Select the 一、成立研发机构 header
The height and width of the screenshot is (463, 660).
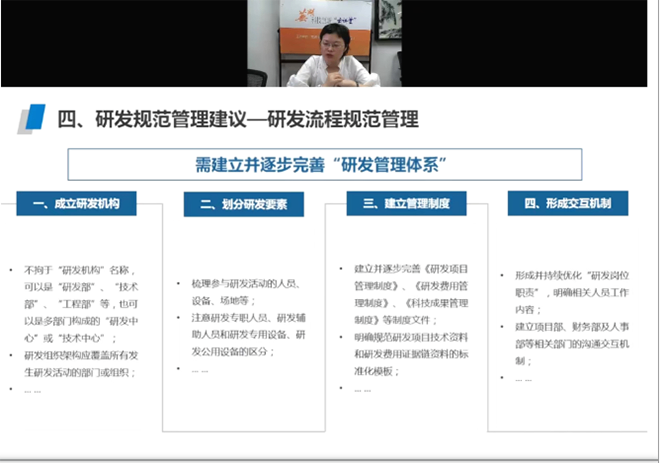[x=76, y=204]
